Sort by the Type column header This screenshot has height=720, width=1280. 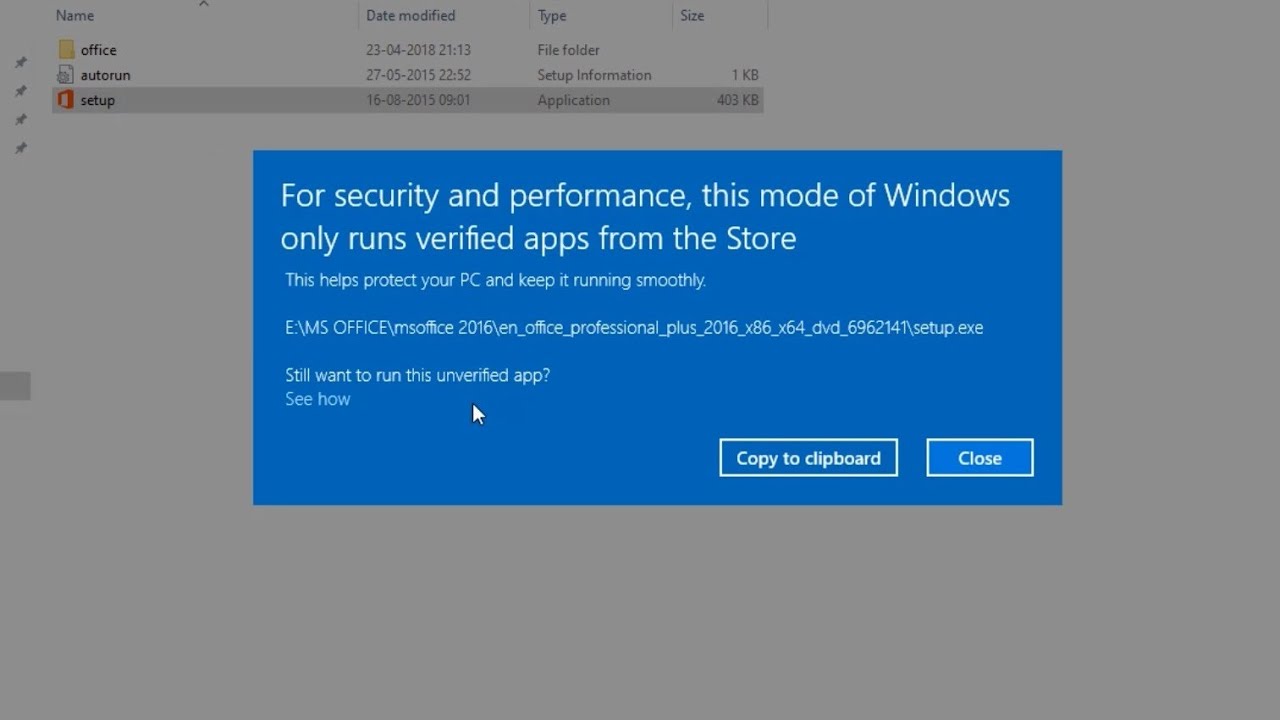click(x=552, y=16)
